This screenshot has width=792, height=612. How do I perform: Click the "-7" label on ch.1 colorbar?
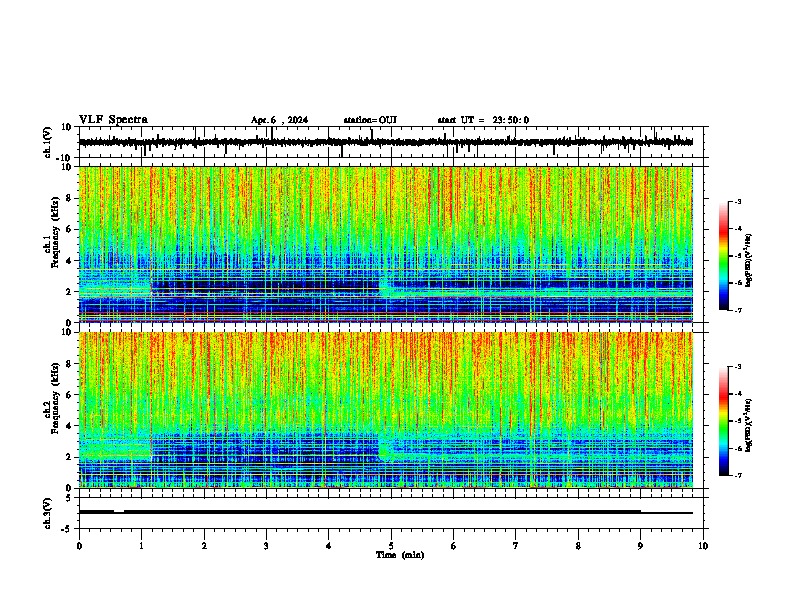click(737, 310)
